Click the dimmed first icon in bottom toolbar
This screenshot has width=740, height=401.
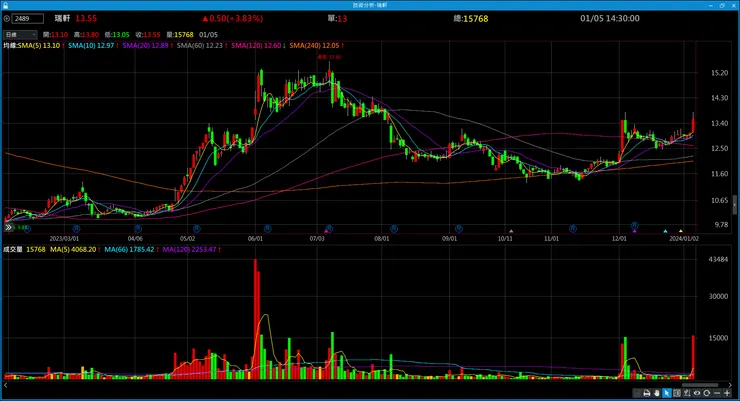(637, 393)
